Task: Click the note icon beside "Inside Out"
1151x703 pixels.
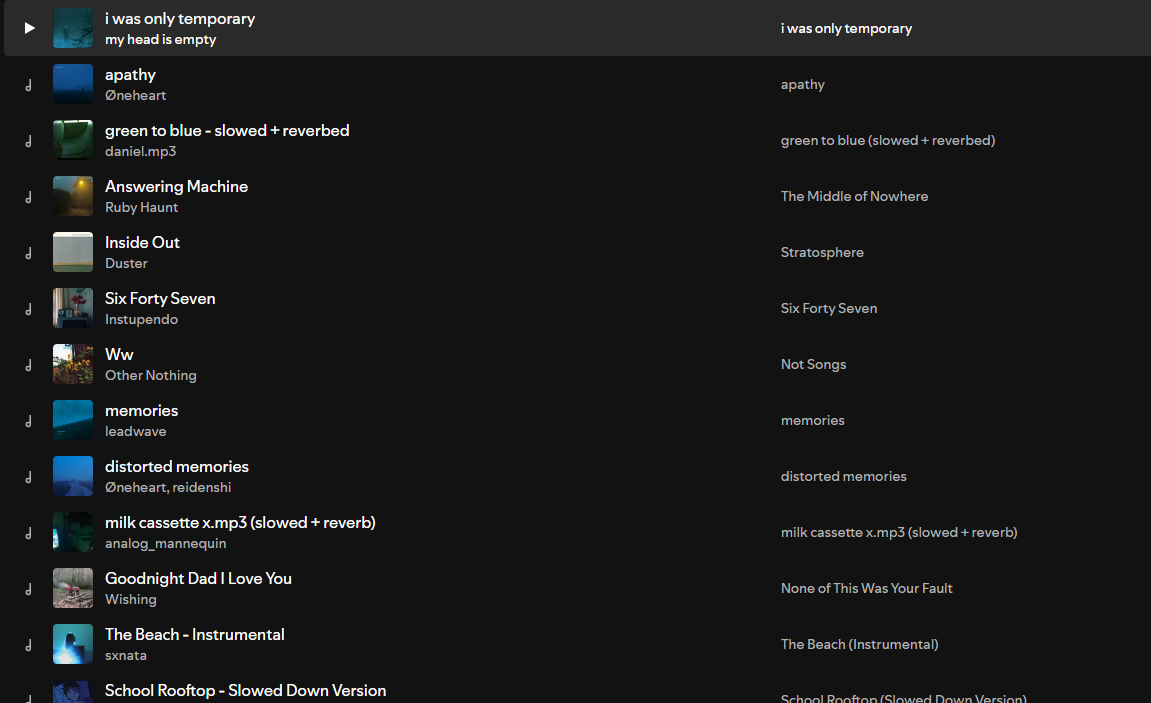Action: point(29,253)
